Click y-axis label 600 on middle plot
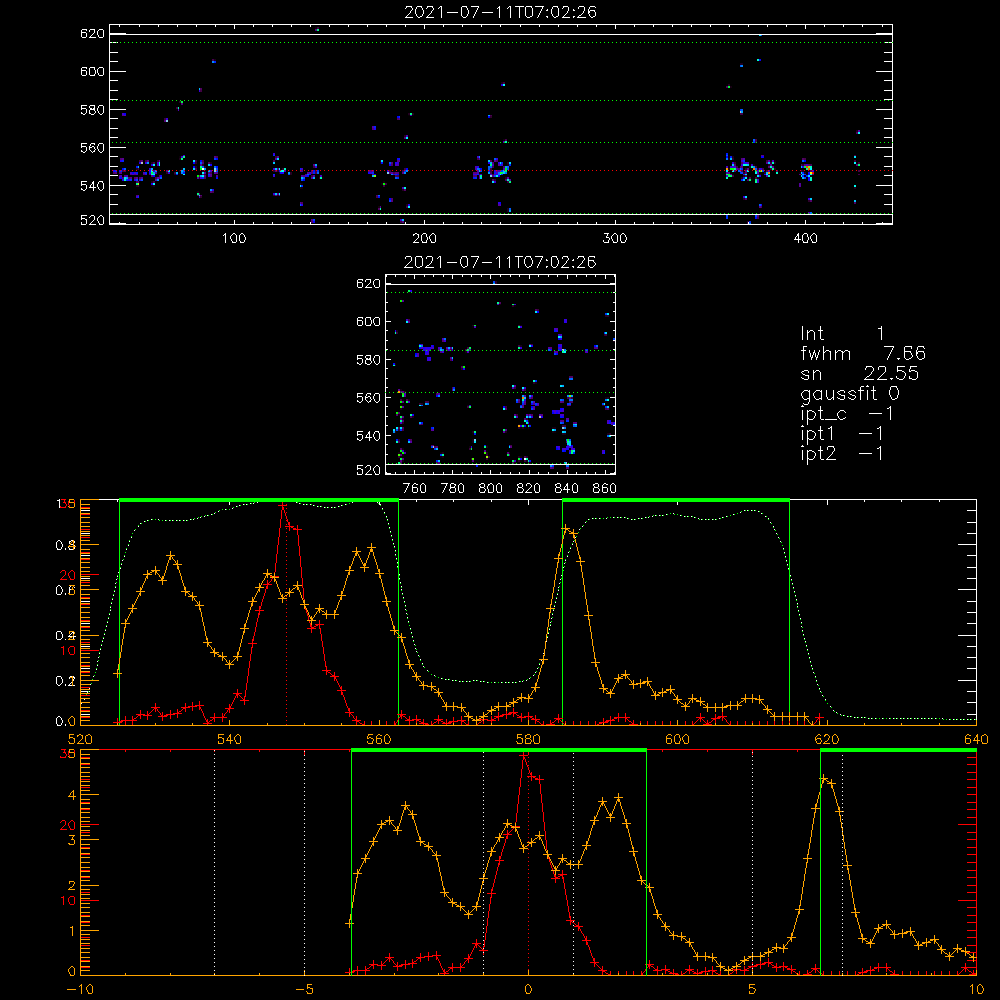This screenshot has height=1000, width=1000. (369, 321)
